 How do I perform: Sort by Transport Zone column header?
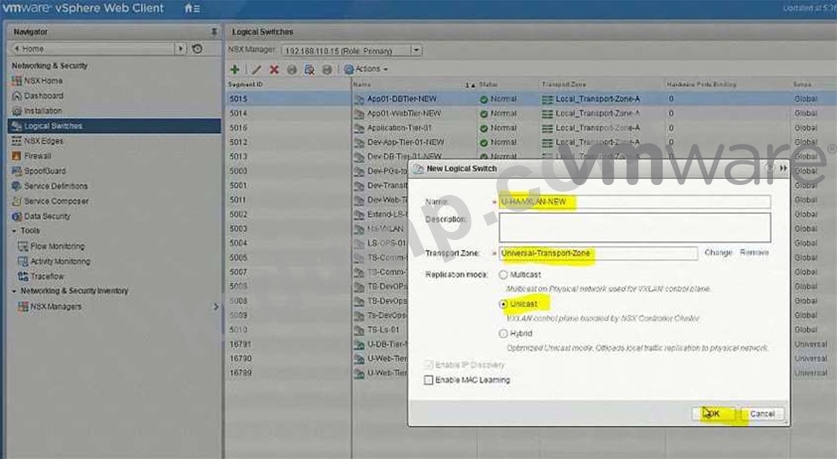tap(564, 84)
